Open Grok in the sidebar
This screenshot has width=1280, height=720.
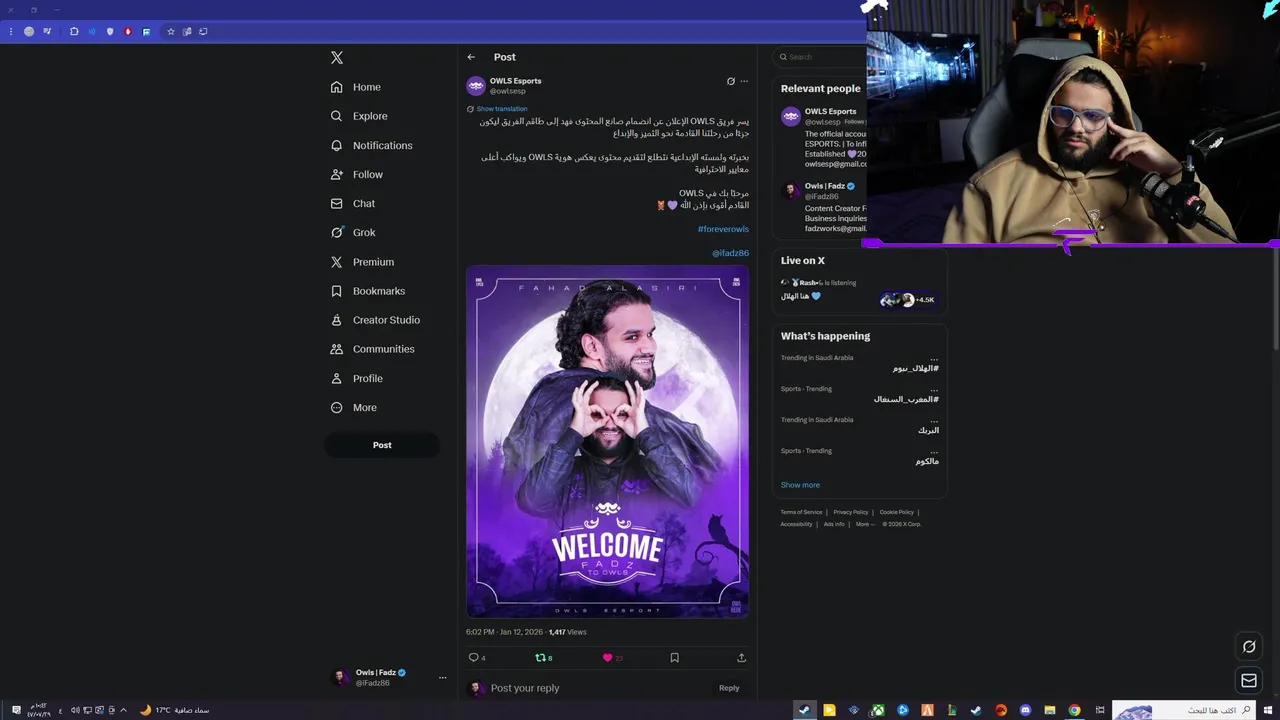pos(353,232)
